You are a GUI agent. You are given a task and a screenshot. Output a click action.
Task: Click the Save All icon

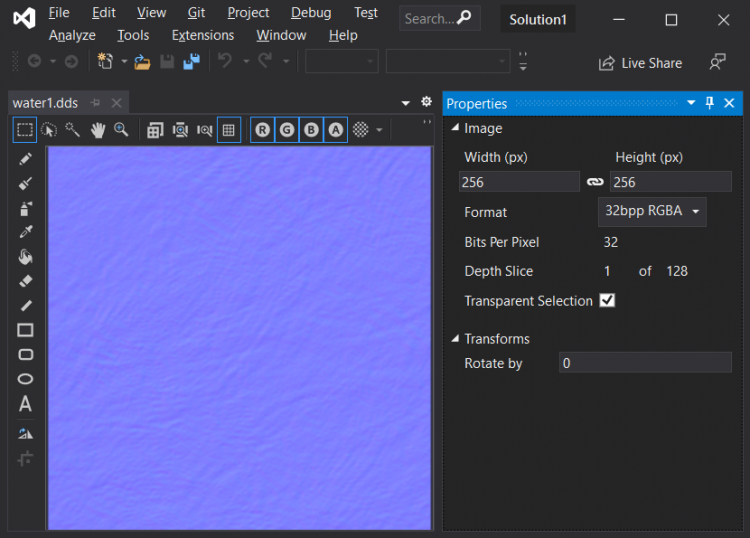192,62
